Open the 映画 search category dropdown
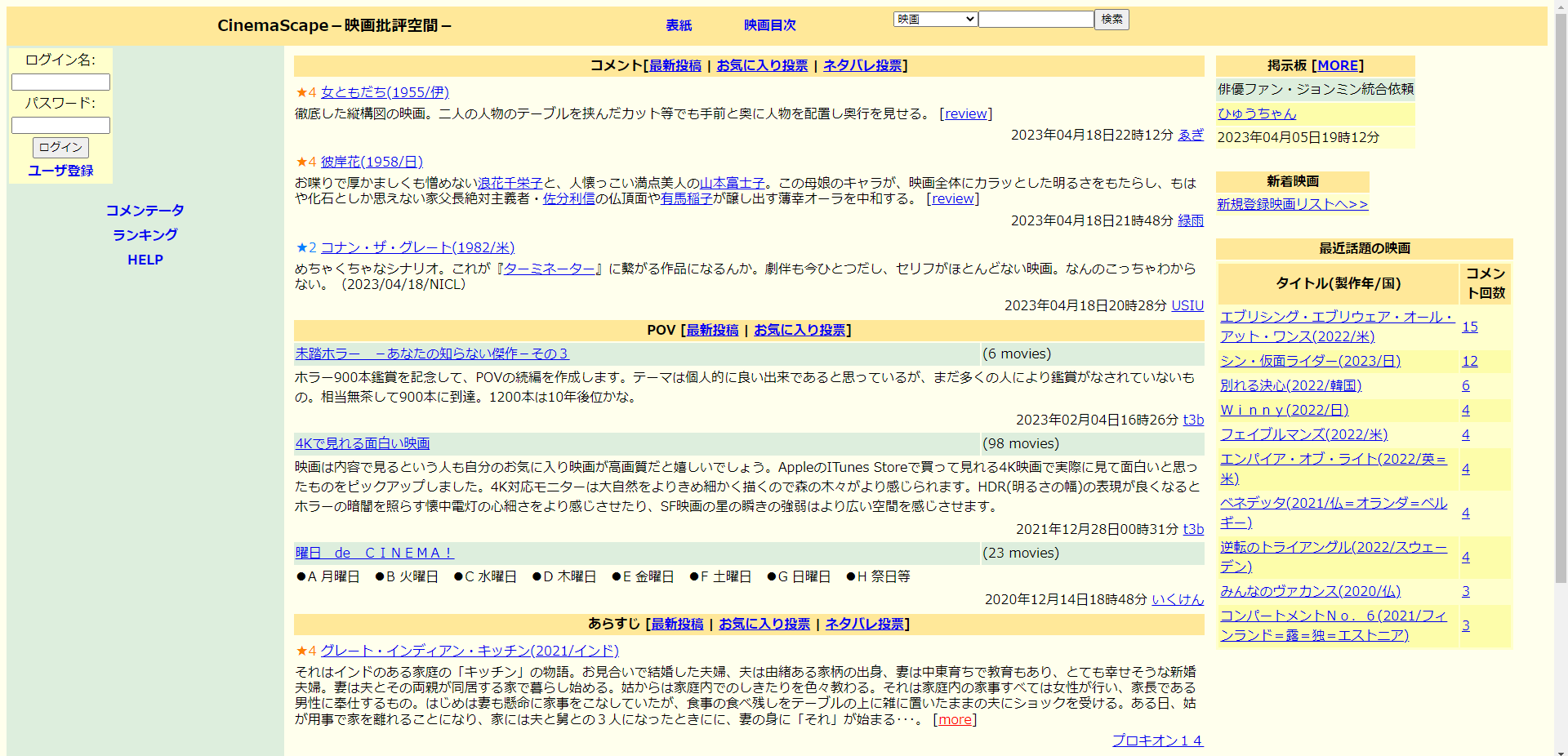The height and width of the screenshot is (756, 1568). coord(935,19)
